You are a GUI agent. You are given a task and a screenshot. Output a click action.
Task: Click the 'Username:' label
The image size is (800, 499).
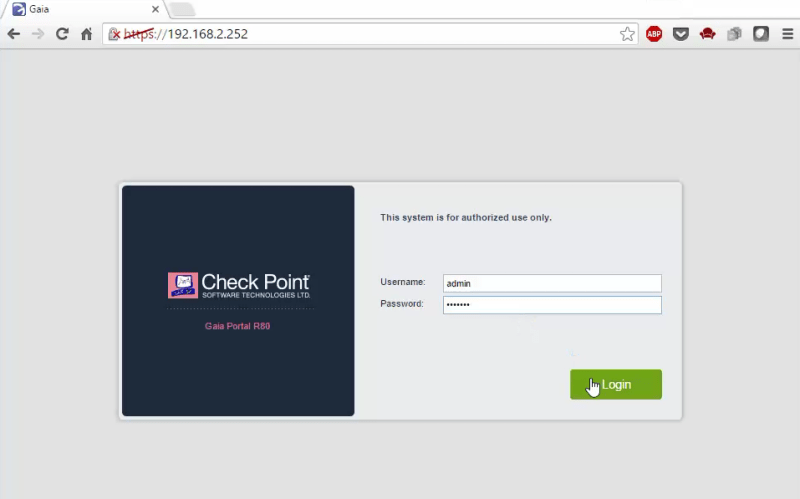[403, 282]
